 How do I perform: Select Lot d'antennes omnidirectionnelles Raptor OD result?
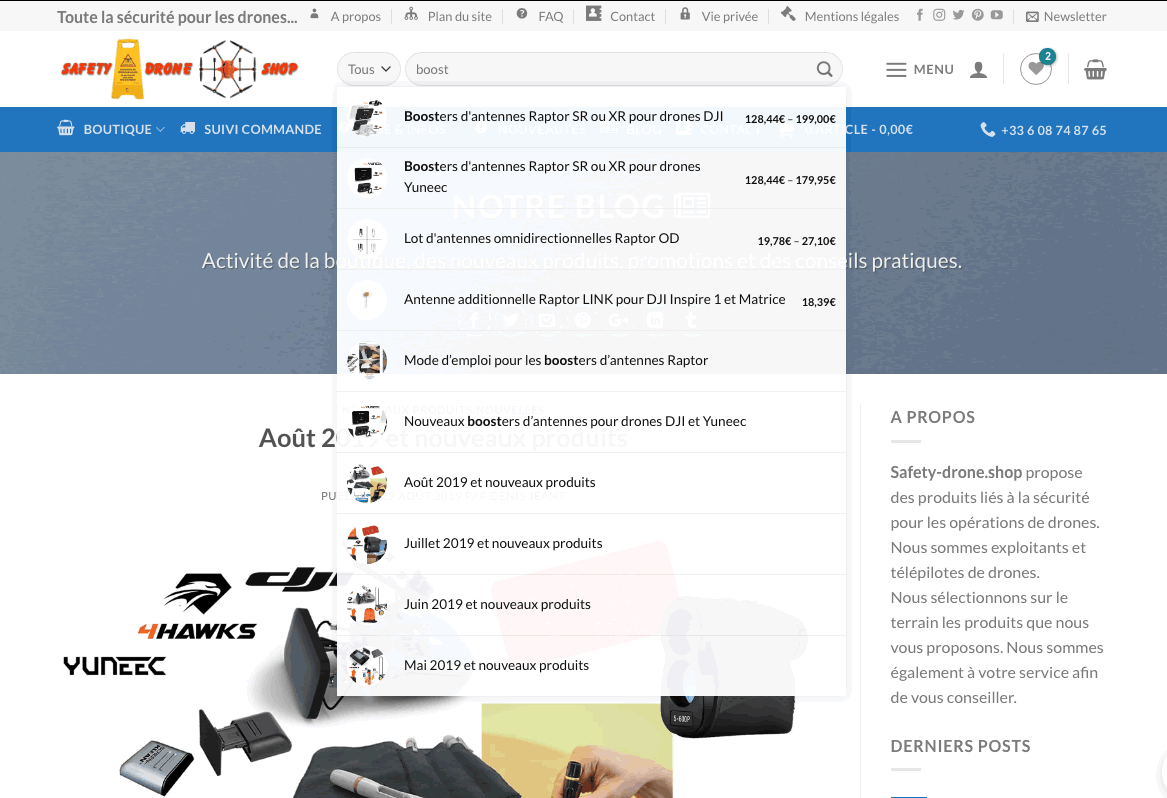coord(592,239)
